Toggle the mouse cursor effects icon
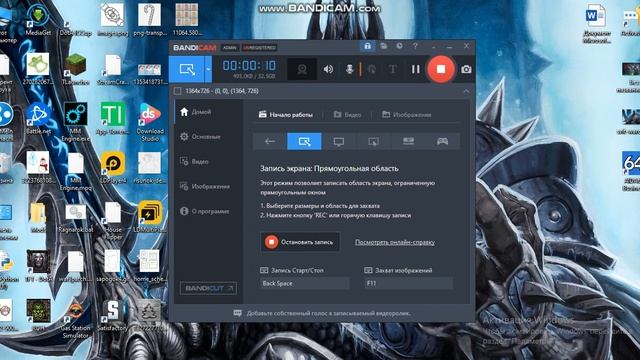 (372, 69)
